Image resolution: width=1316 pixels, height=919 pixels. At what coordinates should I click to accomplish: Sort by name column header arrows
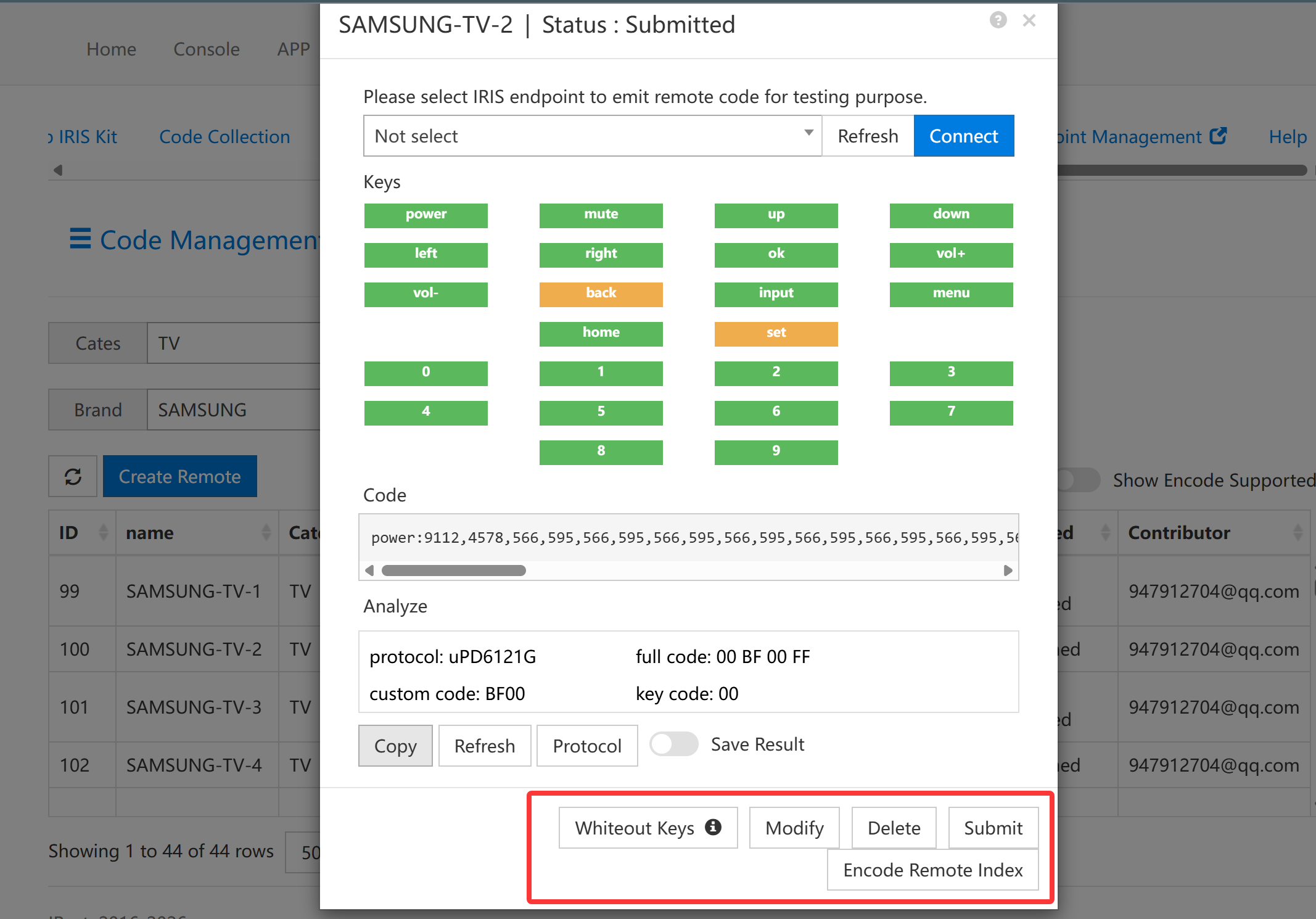click(266, 532)
